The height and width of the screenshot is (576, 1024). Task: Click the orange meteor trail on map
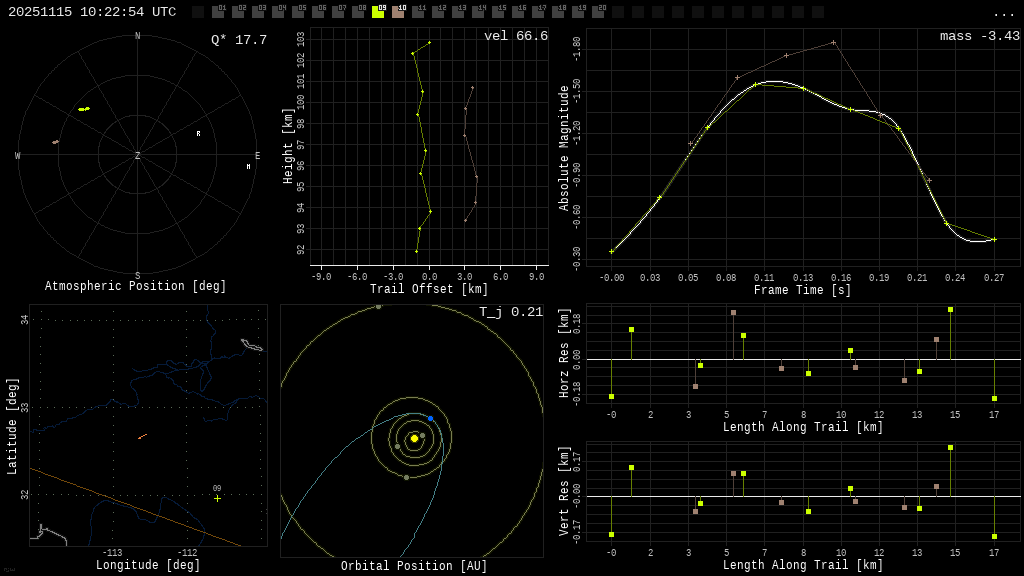[x=142, y=436]
